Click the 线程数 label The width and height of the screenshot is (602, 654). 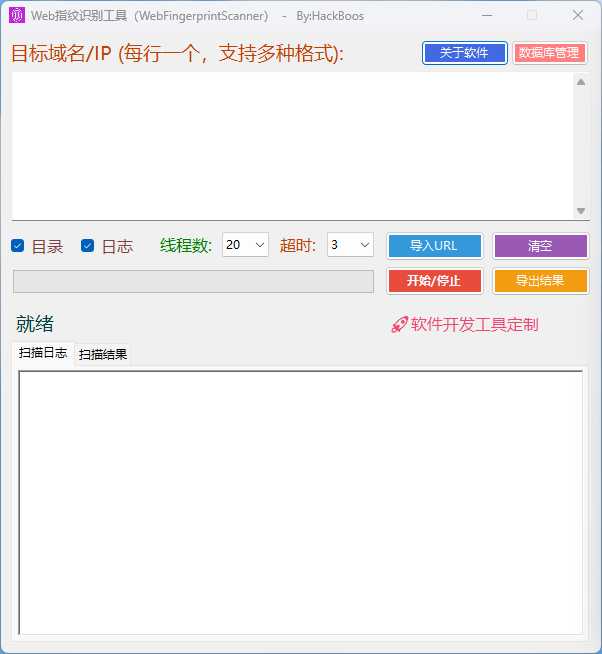[186, 246]
